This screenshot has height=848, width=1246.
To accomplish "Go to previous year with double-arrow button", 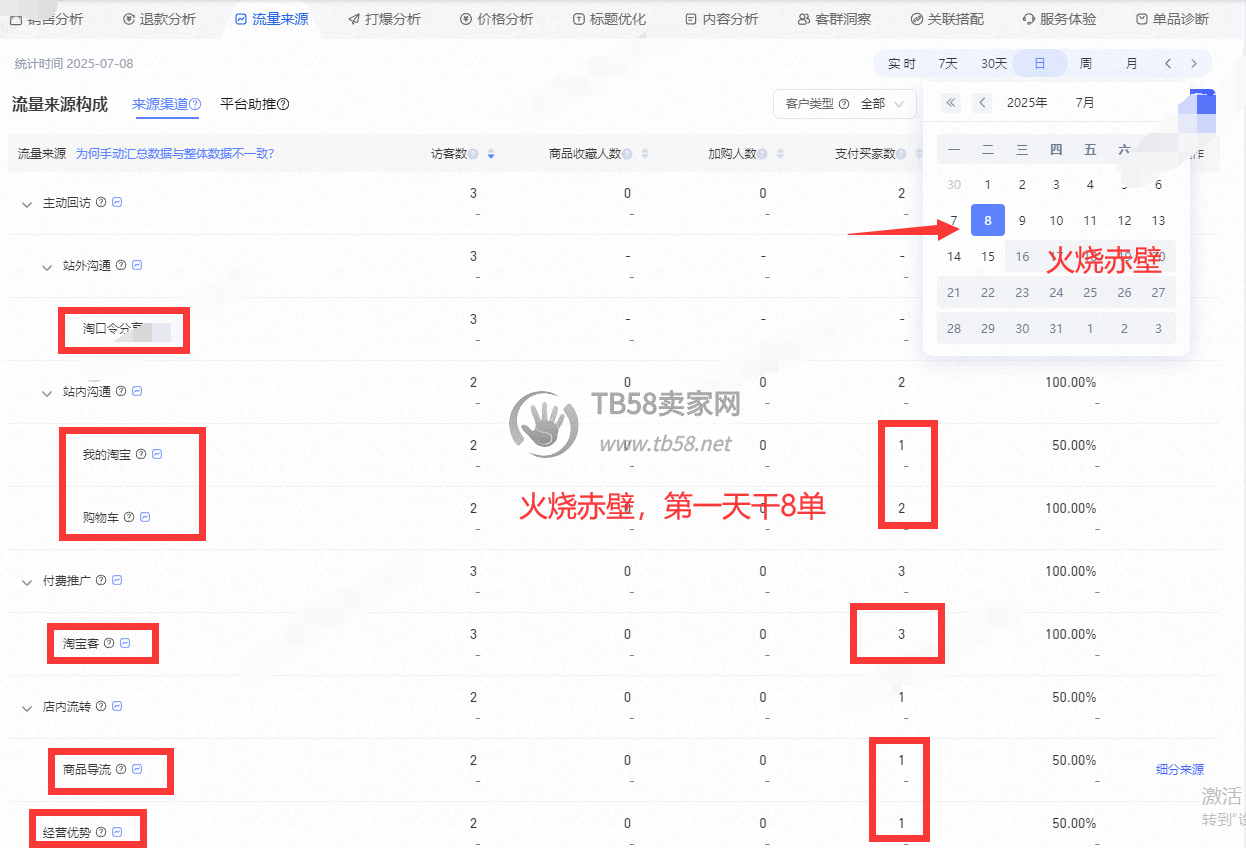I will coord(951,102).
